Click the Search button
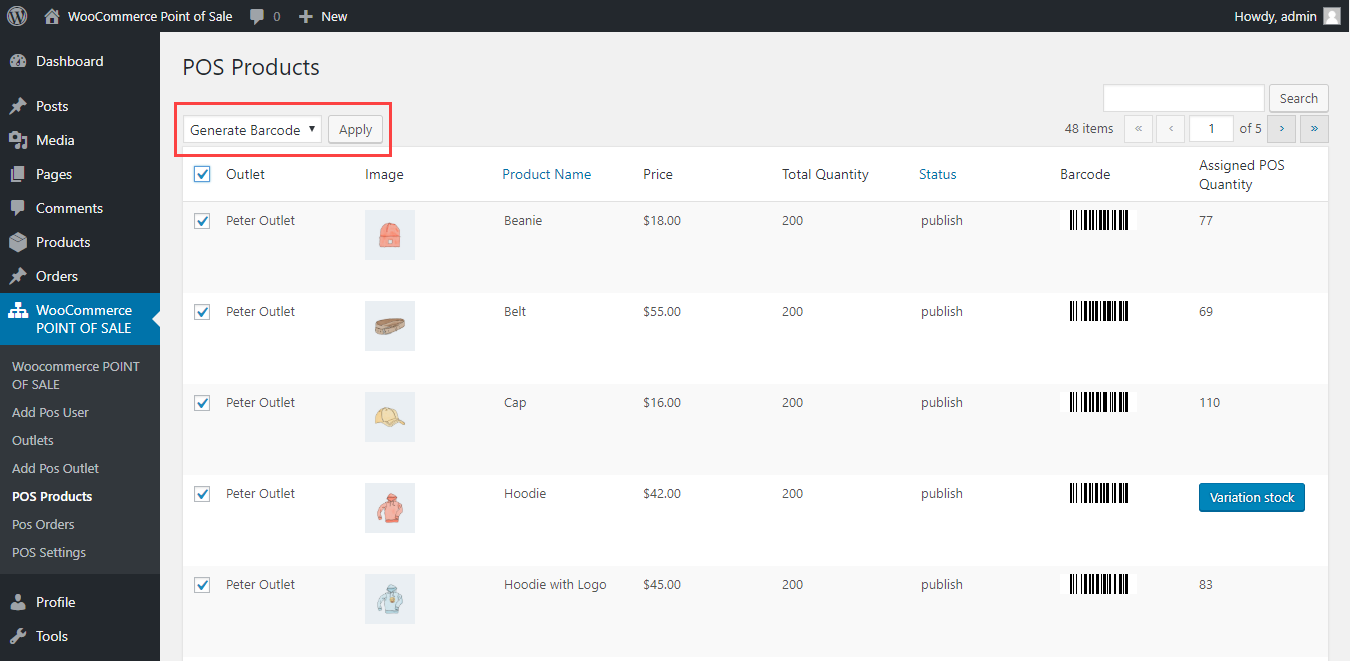Screen dimensions: 1350x661 [1299, 98]
